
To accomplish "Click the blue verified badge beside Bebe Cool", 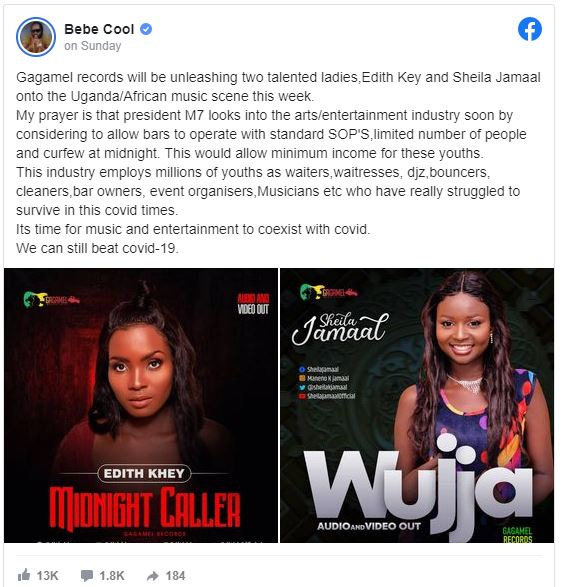I will coord(146,29).
